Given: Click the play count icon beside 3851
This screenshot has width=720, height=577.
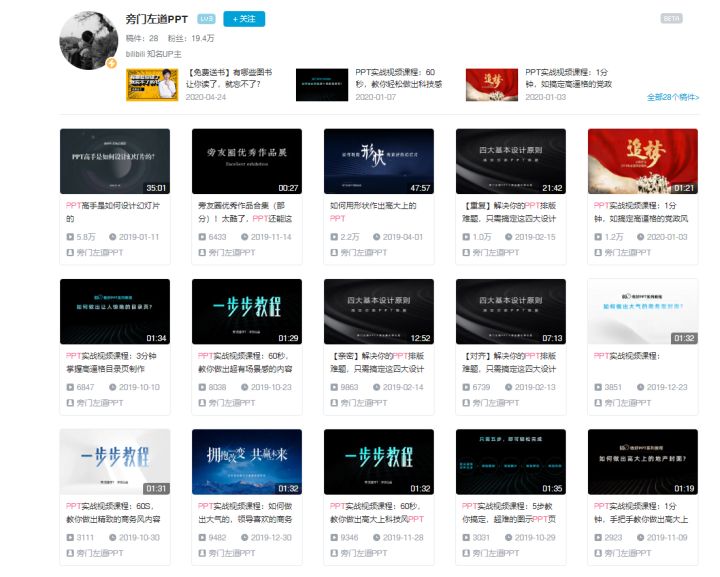Looking at the screenshot, I should (598, 387).
